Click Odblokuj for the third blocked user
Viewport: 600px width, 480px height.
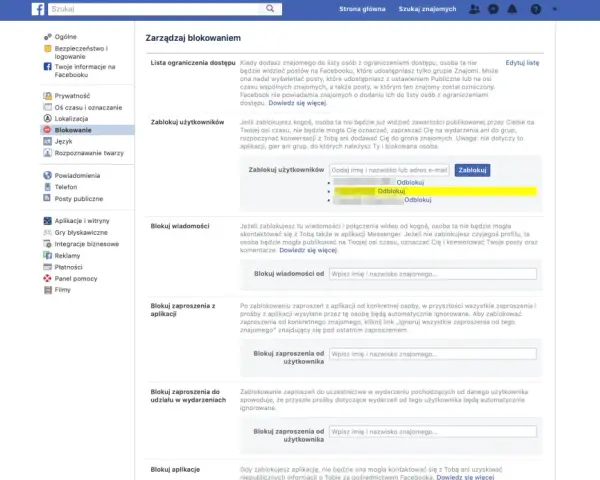pos(418,199)
